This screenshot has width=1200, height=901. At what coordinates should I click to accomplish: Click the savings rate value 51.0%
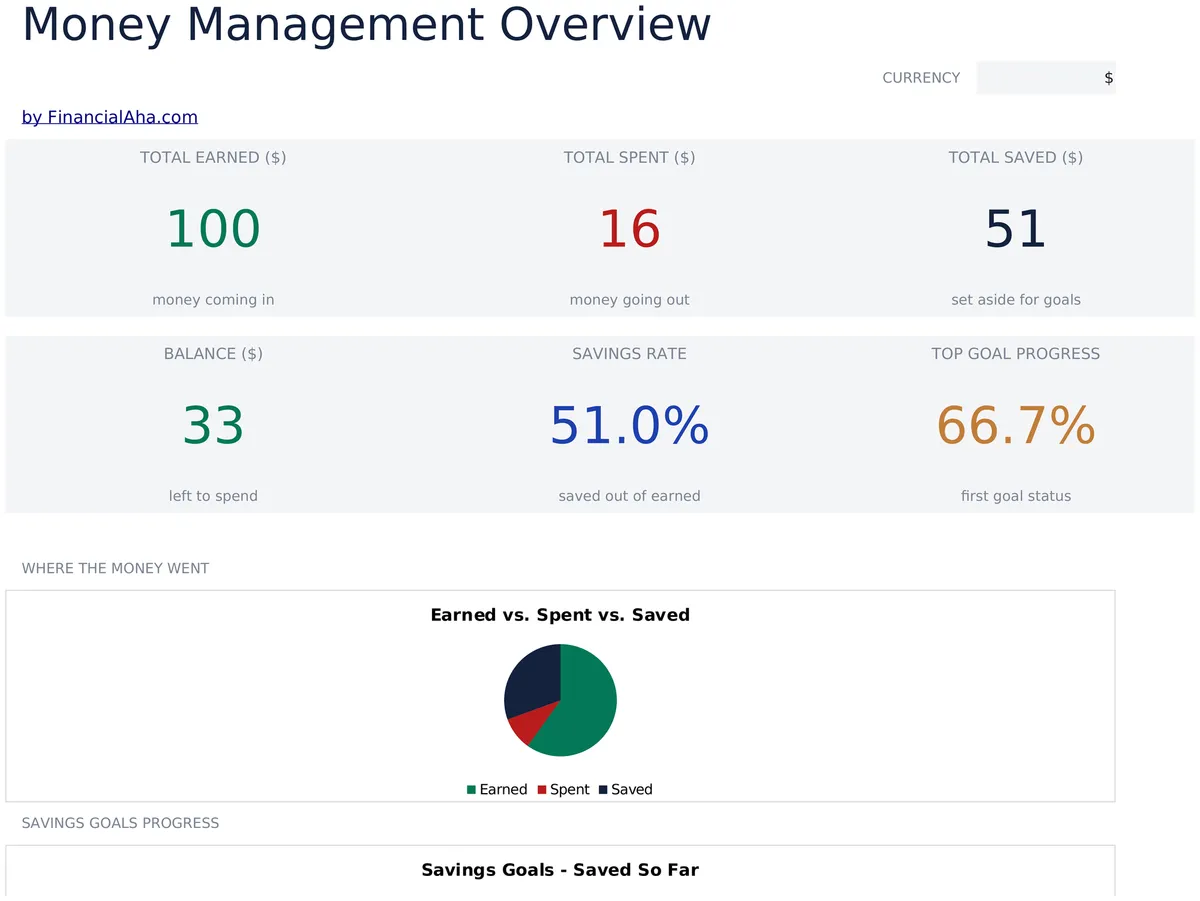point(629,425)
